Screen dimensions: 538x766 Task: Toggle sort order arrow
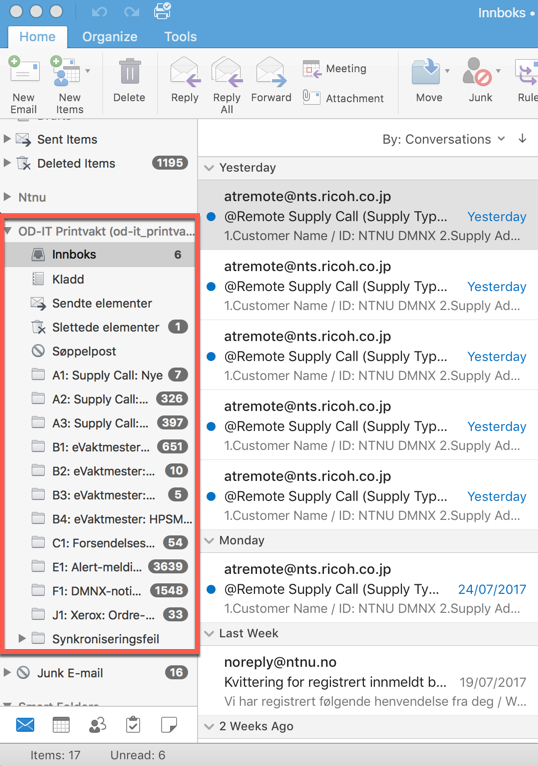coord(522,139)
